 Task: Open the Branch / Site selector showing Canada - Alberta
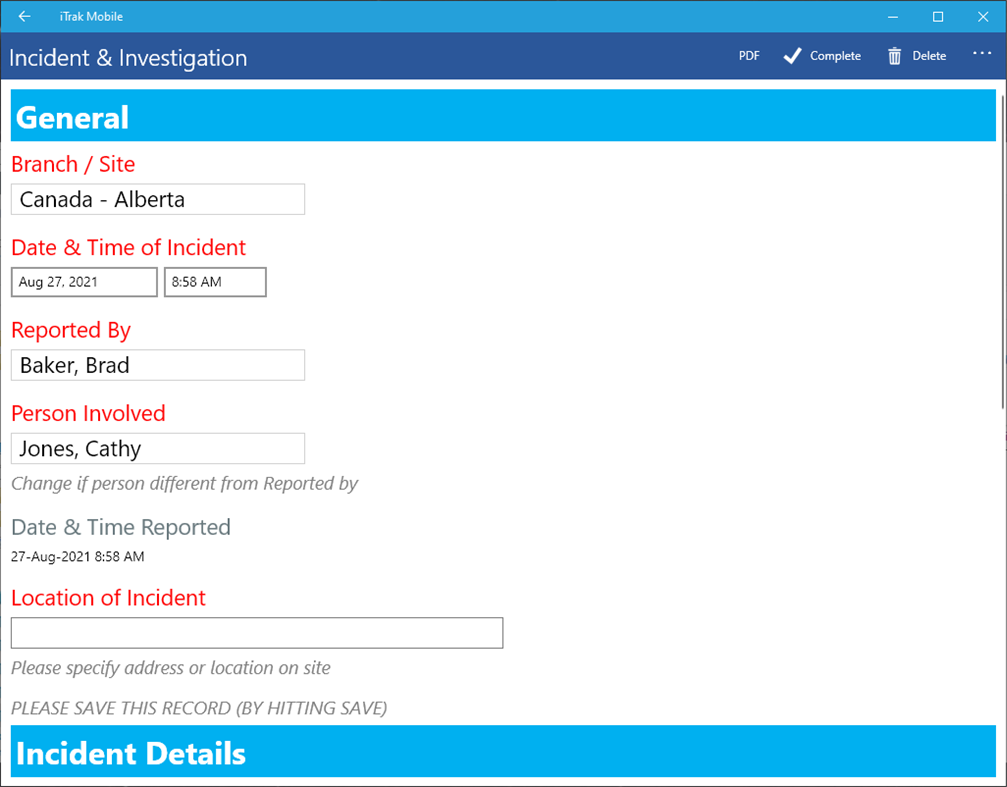pyautogui.click(x=157, y=199)
